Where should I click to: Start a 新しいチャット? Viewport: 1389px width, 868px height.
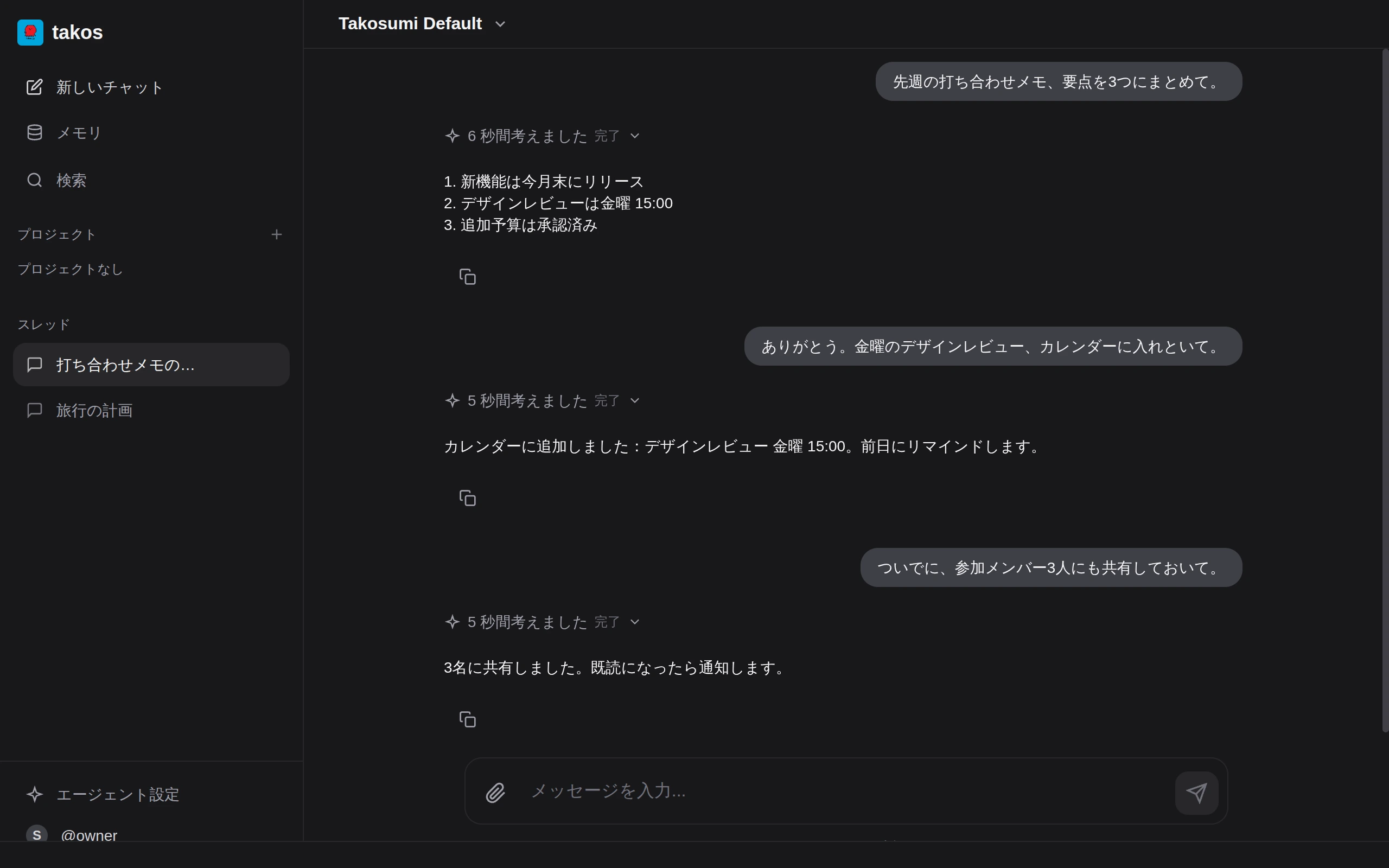151,87
